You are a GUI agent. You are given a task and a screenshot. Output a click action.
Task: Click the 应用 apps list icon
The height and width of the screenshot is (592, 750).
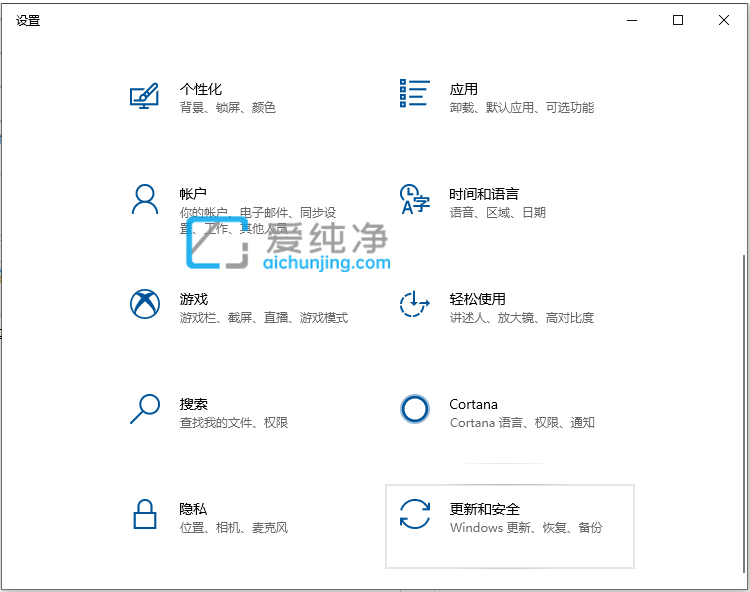click(x=415, y=93)
